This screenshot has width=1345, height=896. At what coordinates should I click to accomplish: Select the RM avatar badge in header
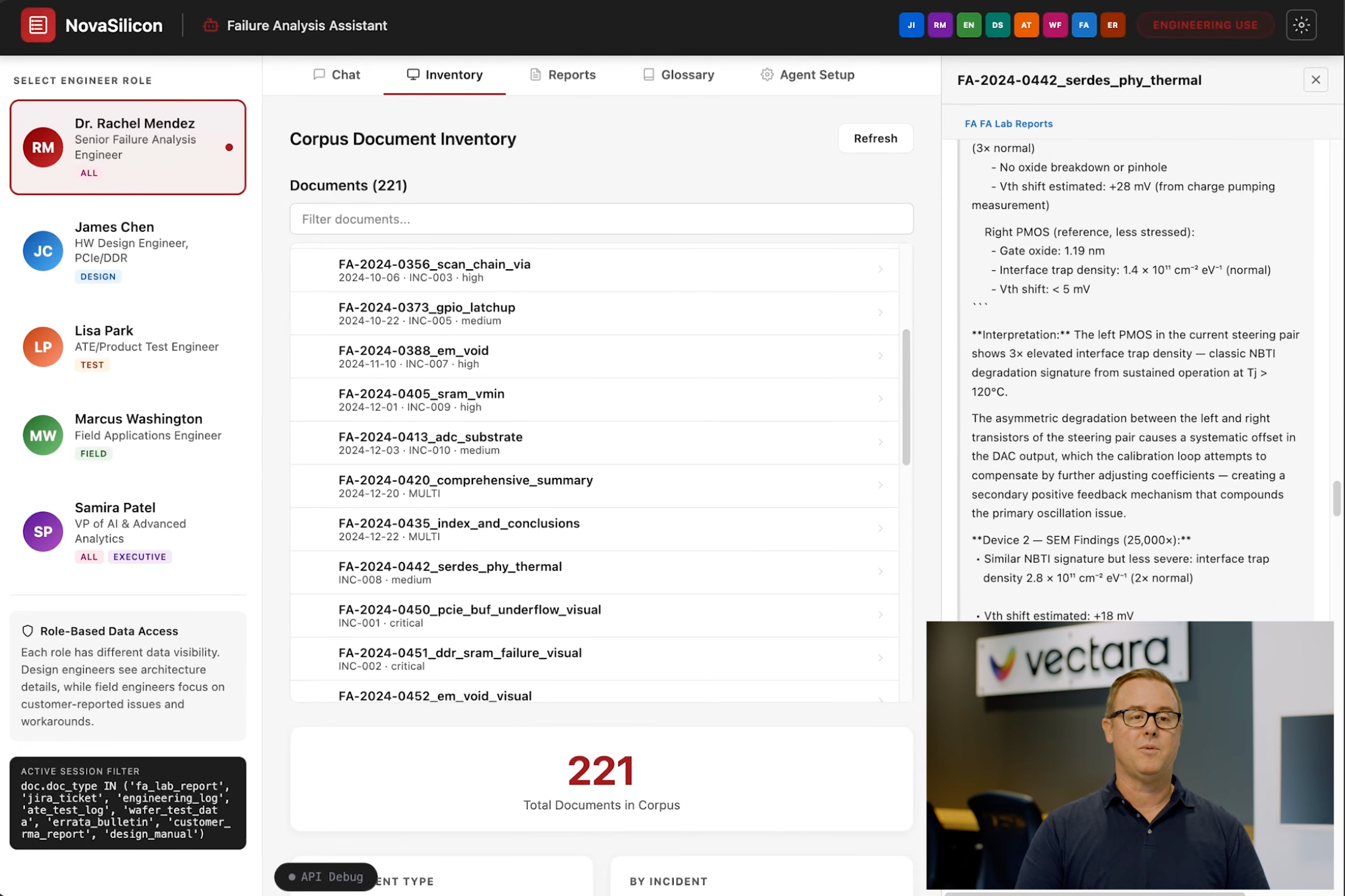[x=940, y=25]
